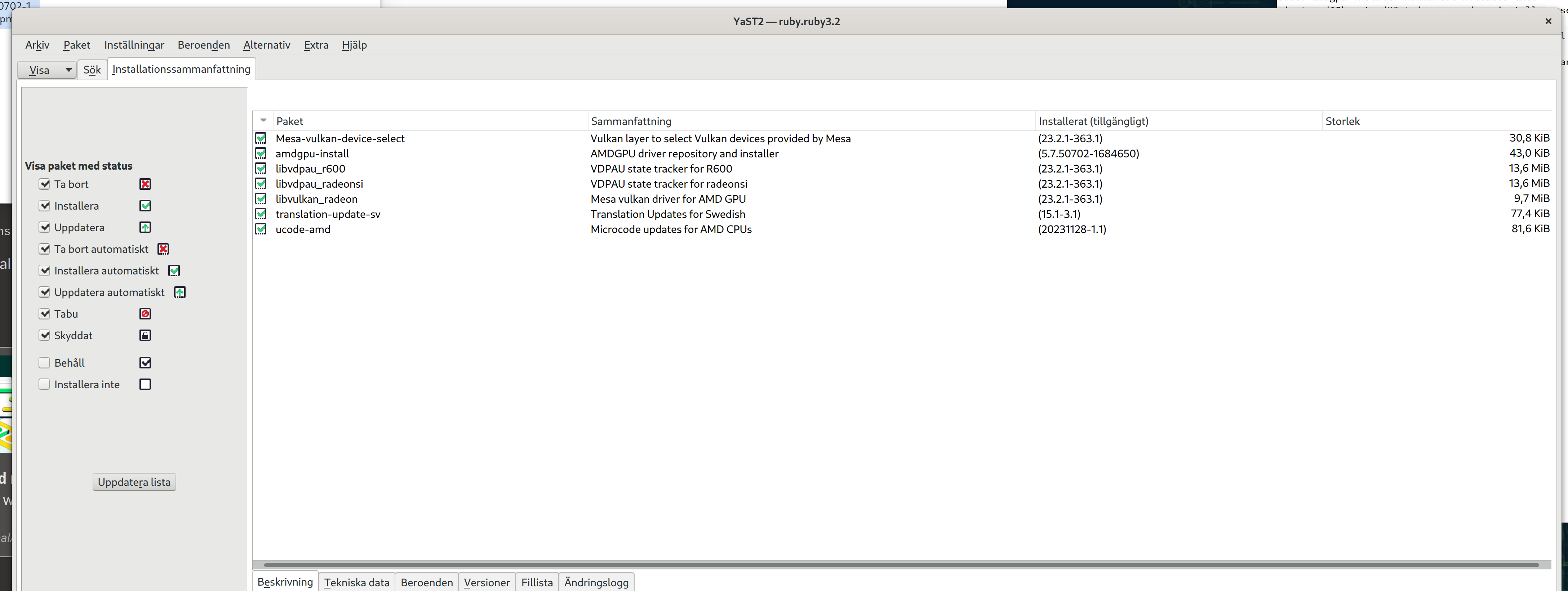Click the status icon beside amdgpu-install

coord(261,153)
